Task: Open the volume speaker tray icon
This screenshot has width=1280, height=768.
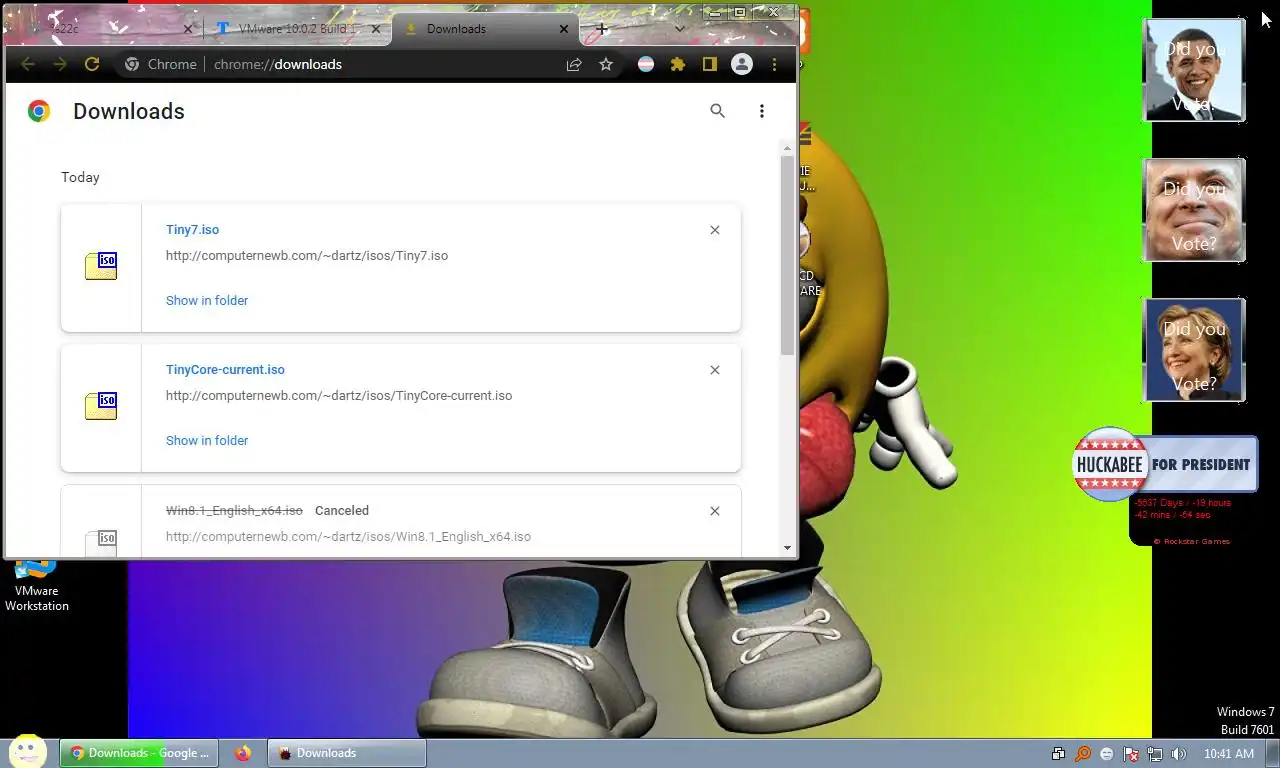Action: point(1179,754)
